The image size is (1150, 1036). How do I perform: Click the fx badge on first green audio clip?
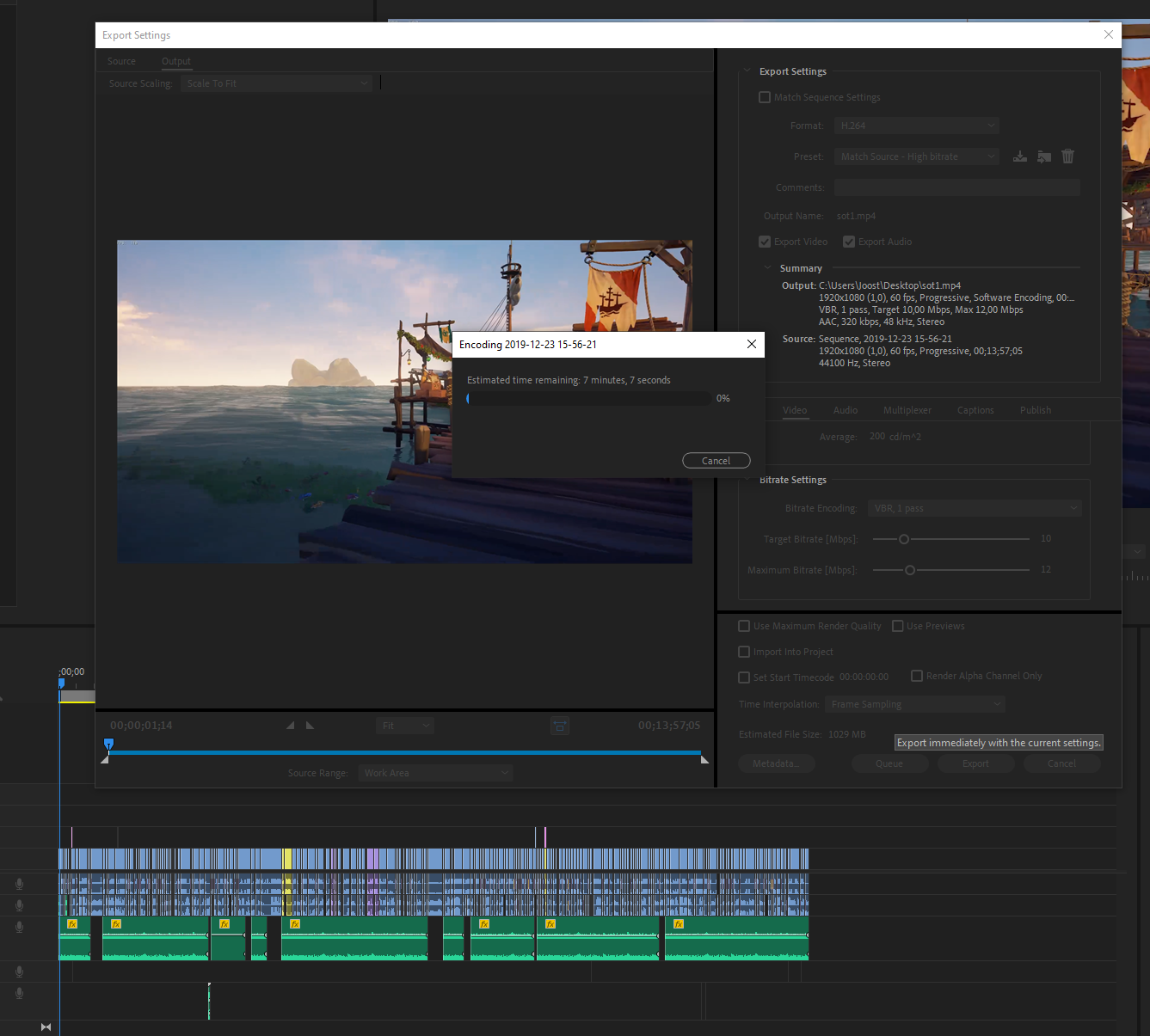coord(72,924)
